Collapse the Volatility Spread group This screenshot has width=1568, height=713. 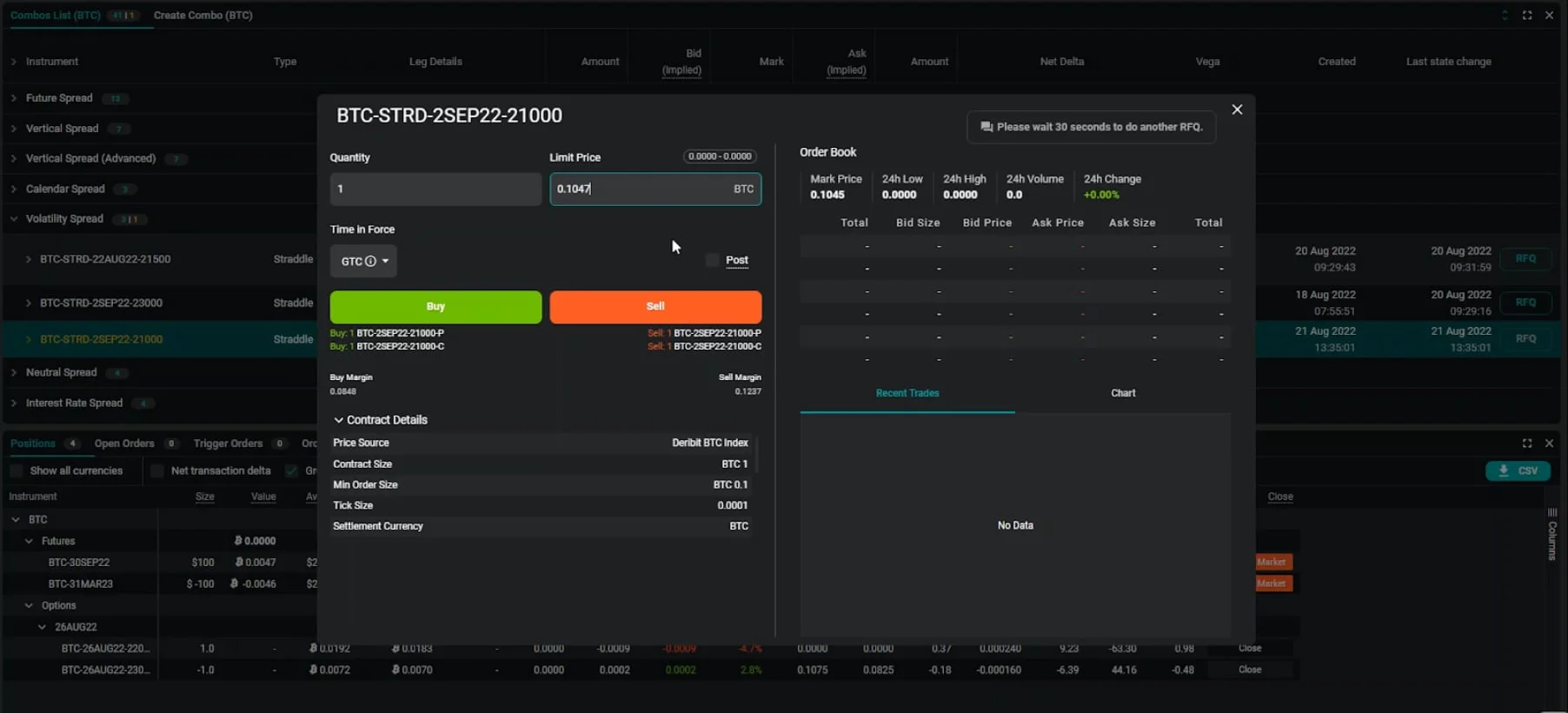click(14, 219)
